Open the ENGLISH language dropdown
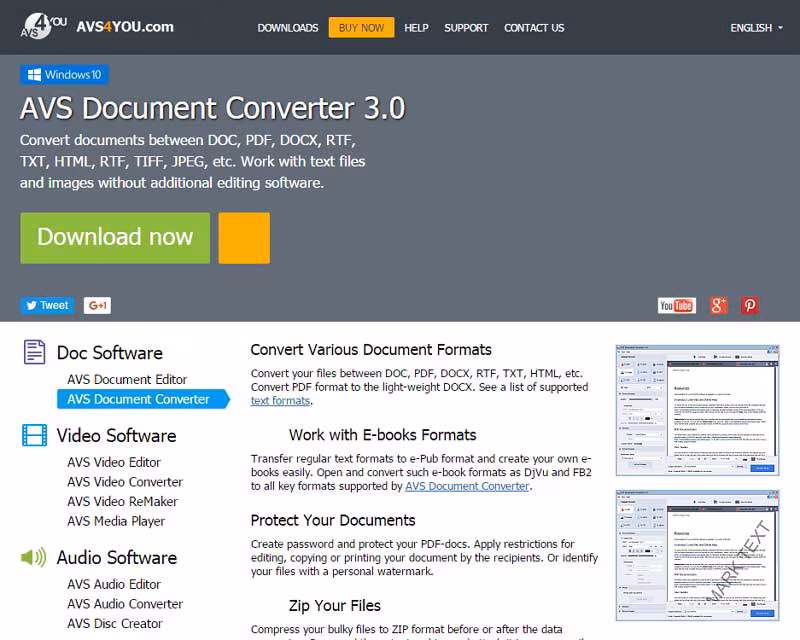 pyautogui.click(x=756, y=28)
